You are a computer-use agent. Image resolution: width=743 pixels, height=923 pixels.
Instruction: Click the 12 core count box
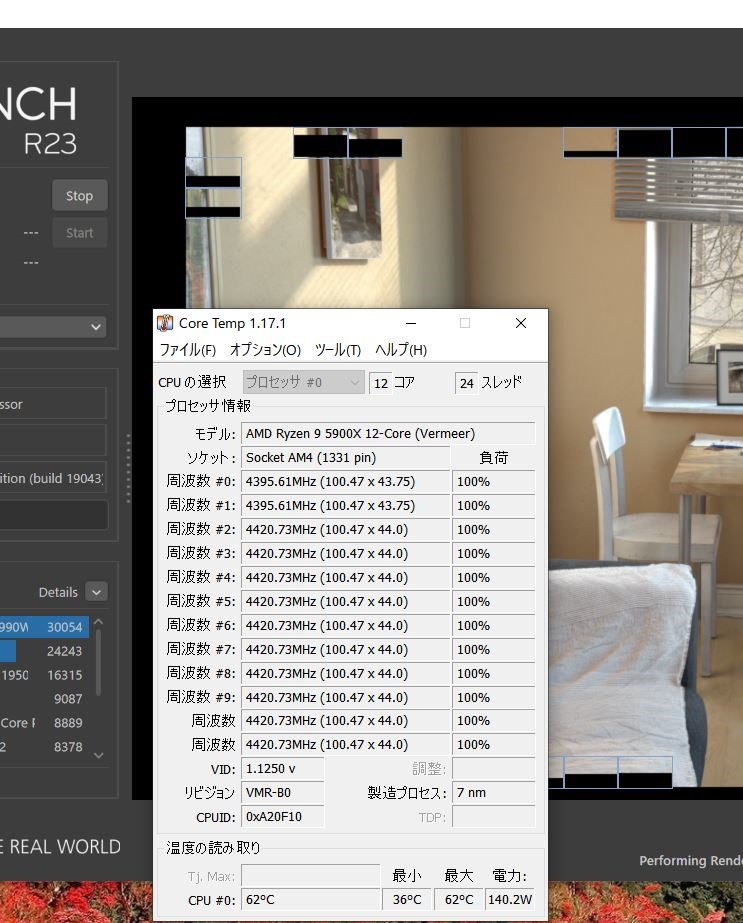coord(380,383)
